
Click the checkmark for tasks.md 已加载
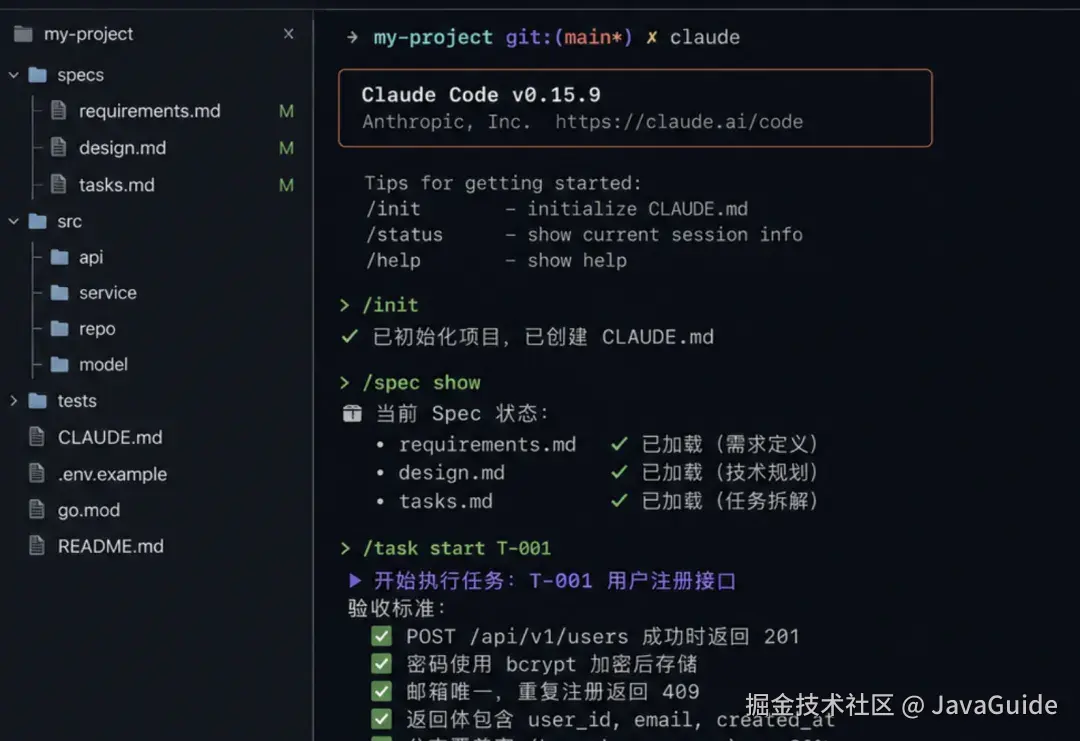[619, 500]
